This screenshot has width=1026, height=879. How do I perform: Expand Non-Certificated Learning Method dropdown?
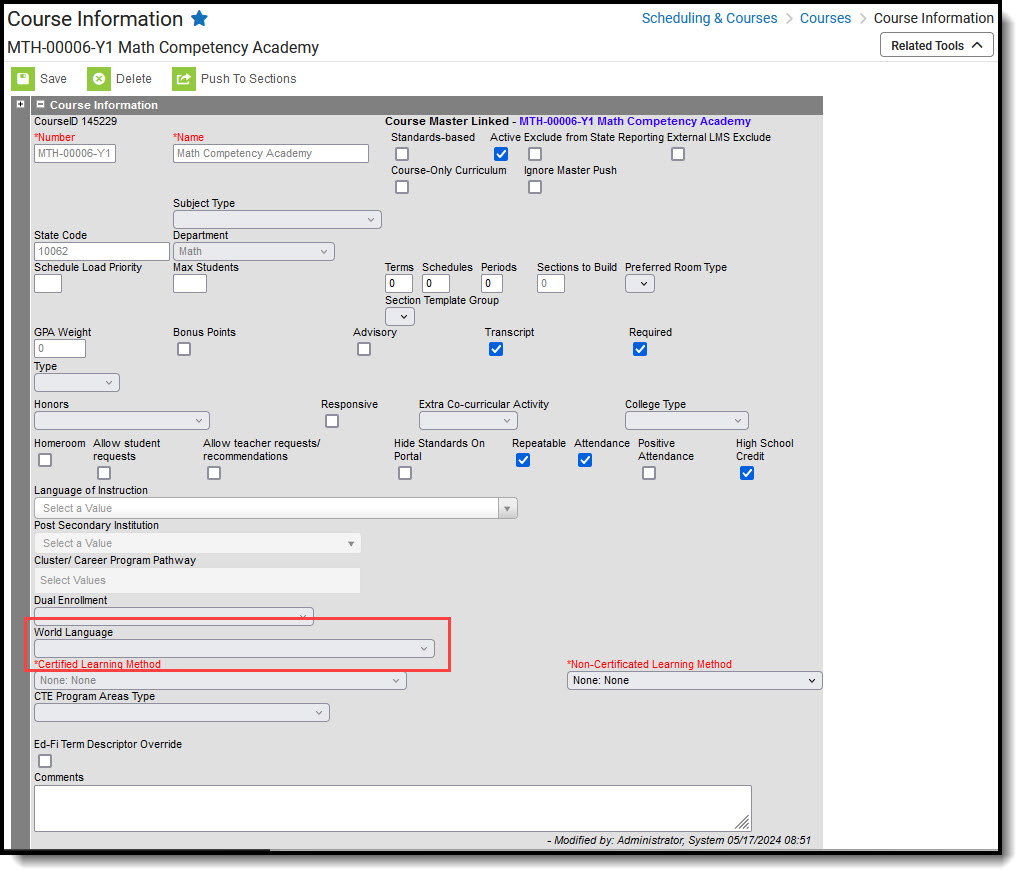coord(694,681)
